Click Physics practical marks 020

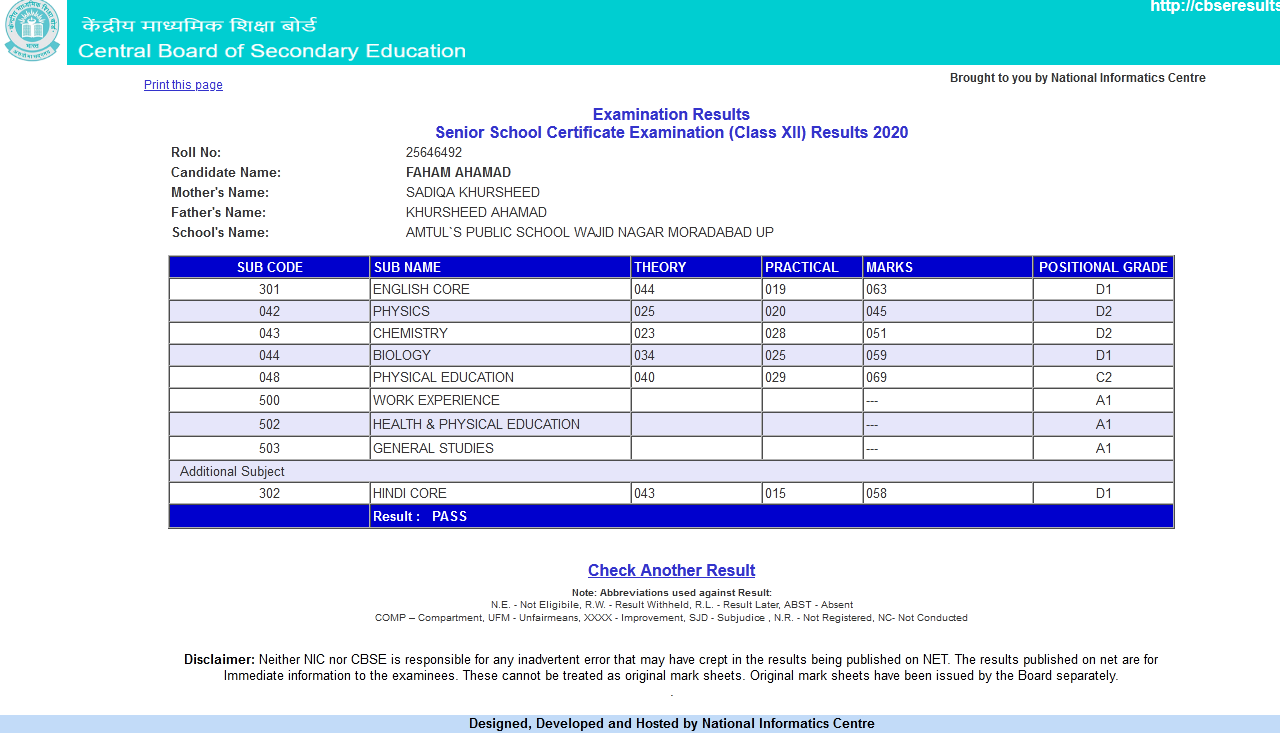click(x=812, y=311)
